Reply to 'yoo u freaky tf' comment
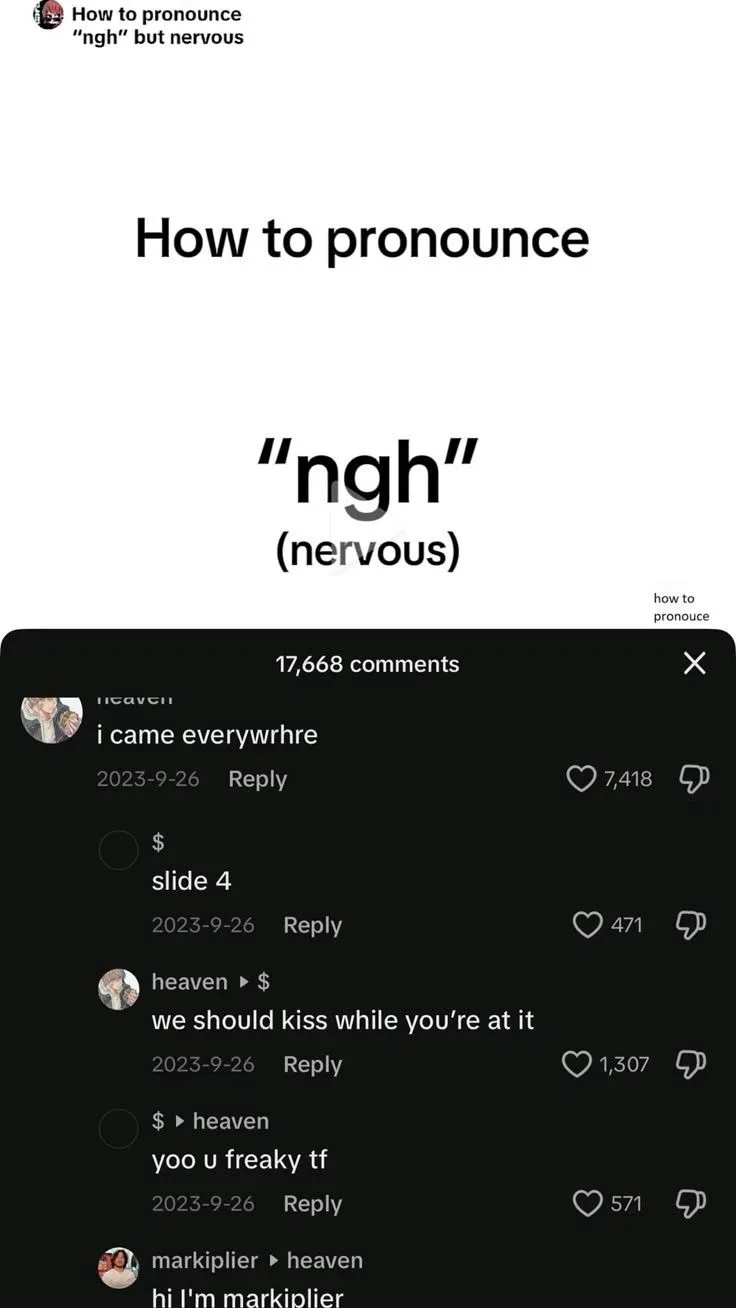Screen dimensions: 736x1308 [312, 1203]
